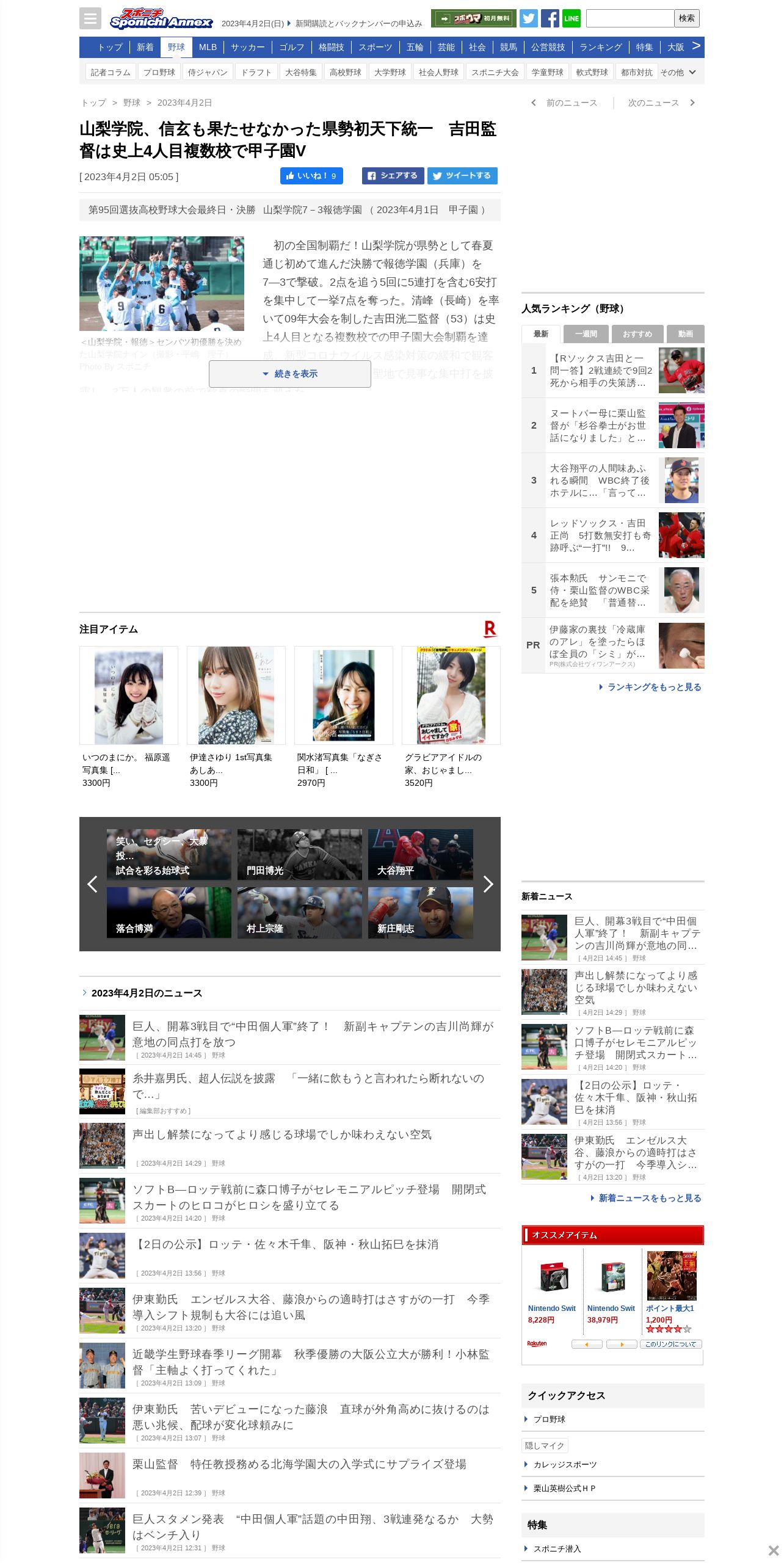Select the サッカー navigation tab

(248, 47)
